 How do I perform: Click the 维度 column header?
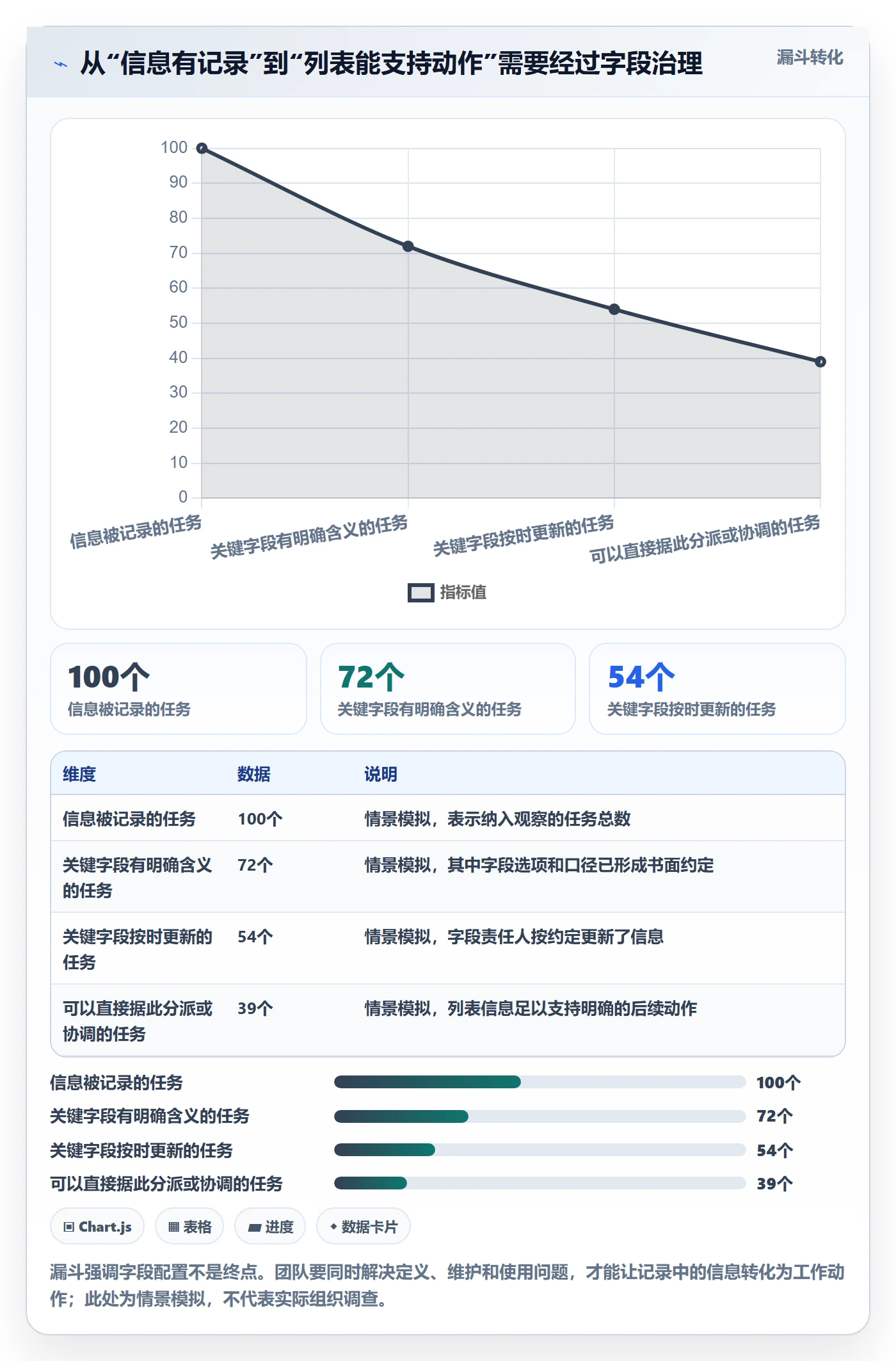coord(79,774)
